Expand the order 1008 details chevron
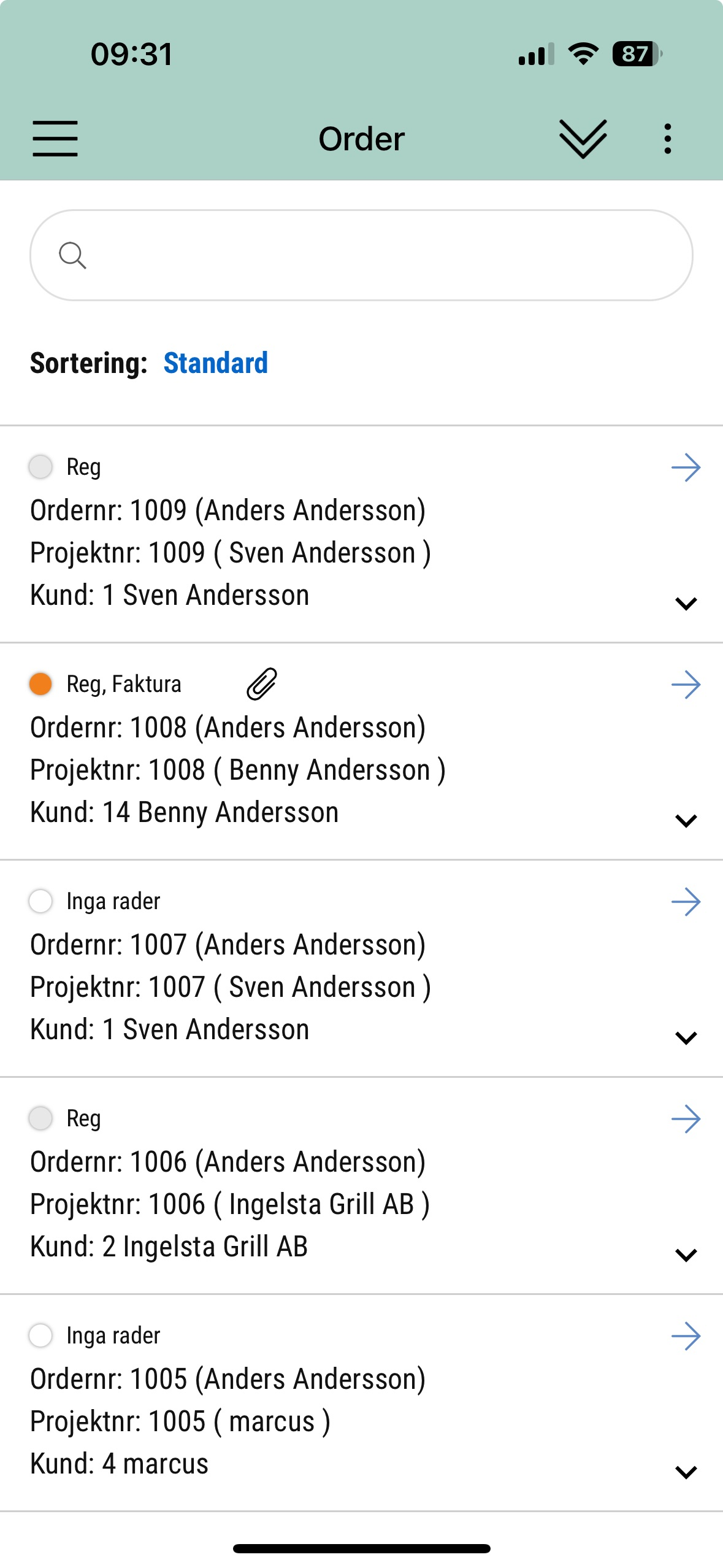 (686, 821)
